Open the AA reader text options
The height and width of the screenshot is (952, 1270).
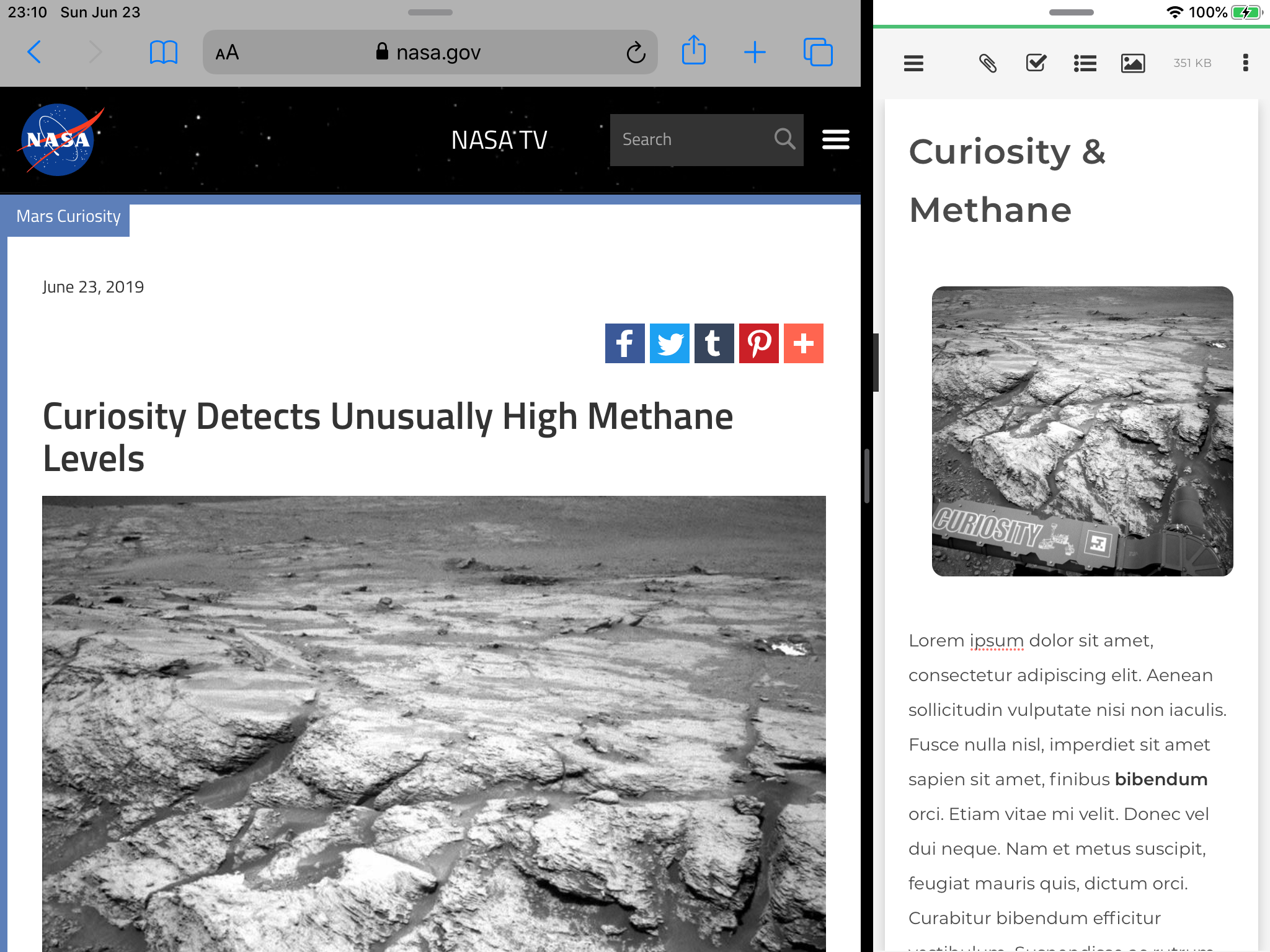pyautogui.click(x=227, y=53)
